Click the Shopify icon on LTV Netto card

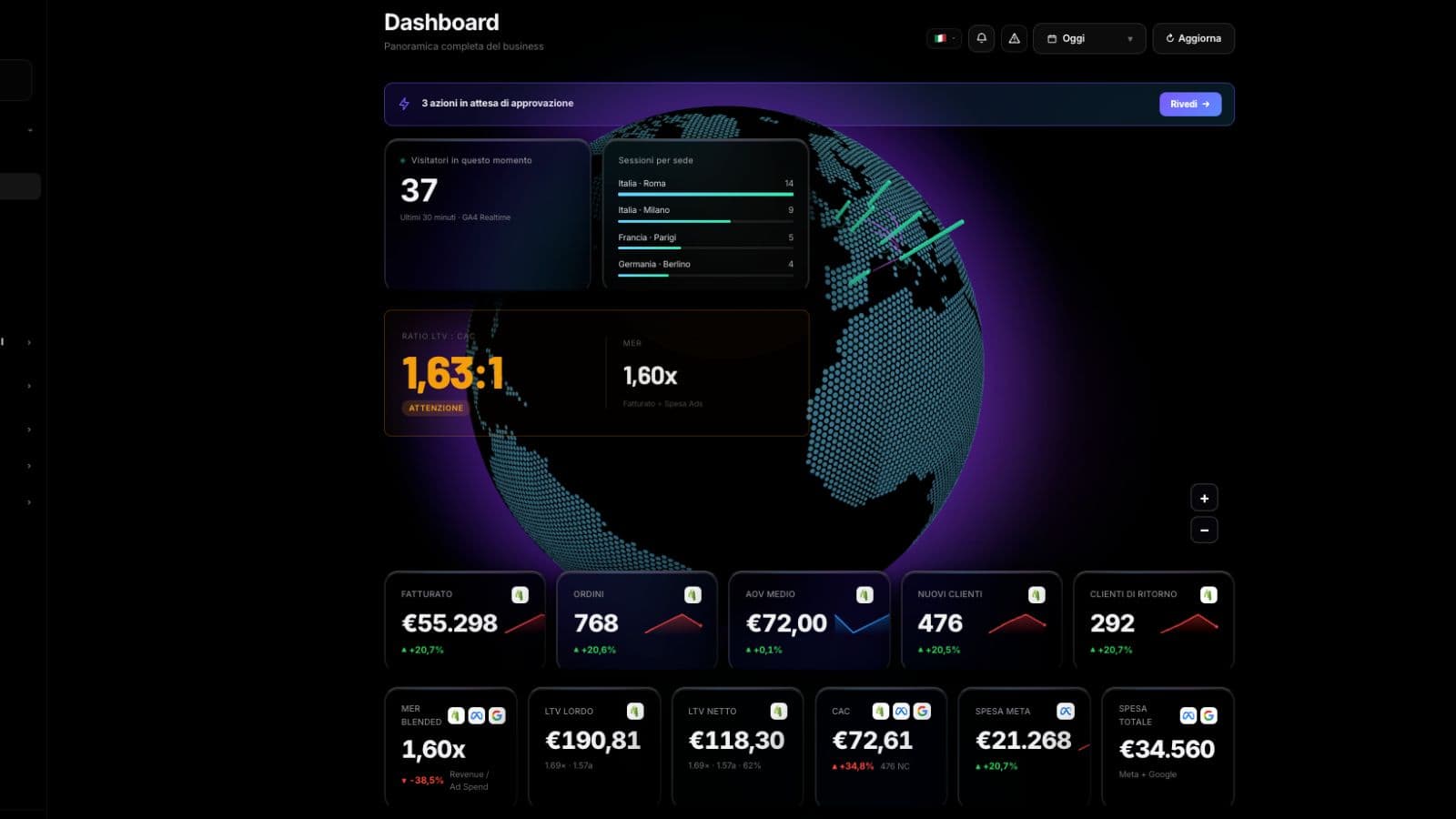pyautogui.click(x=779, y=711)
